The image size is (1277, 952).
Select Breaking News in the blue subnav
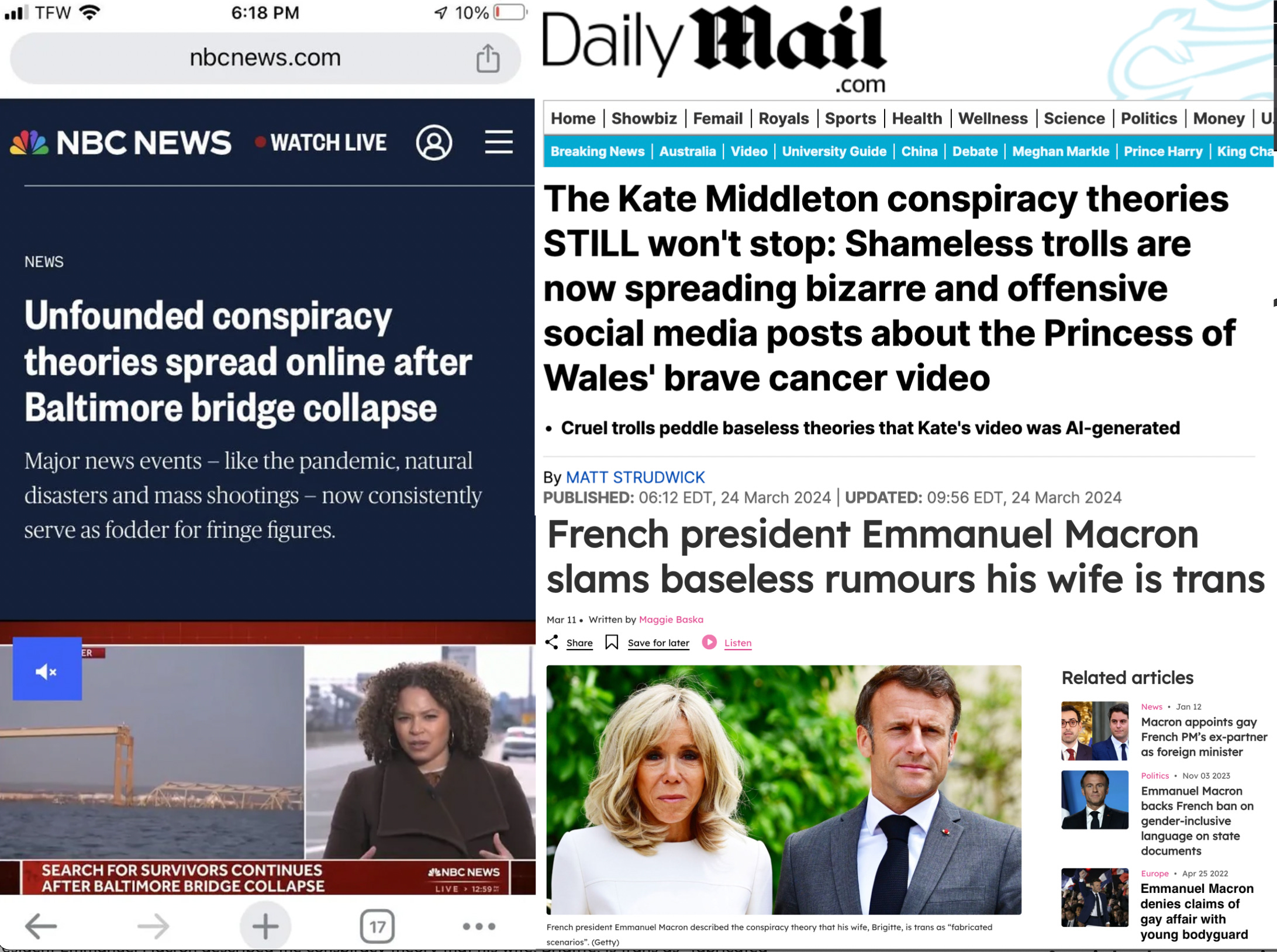tap(597, 151)
